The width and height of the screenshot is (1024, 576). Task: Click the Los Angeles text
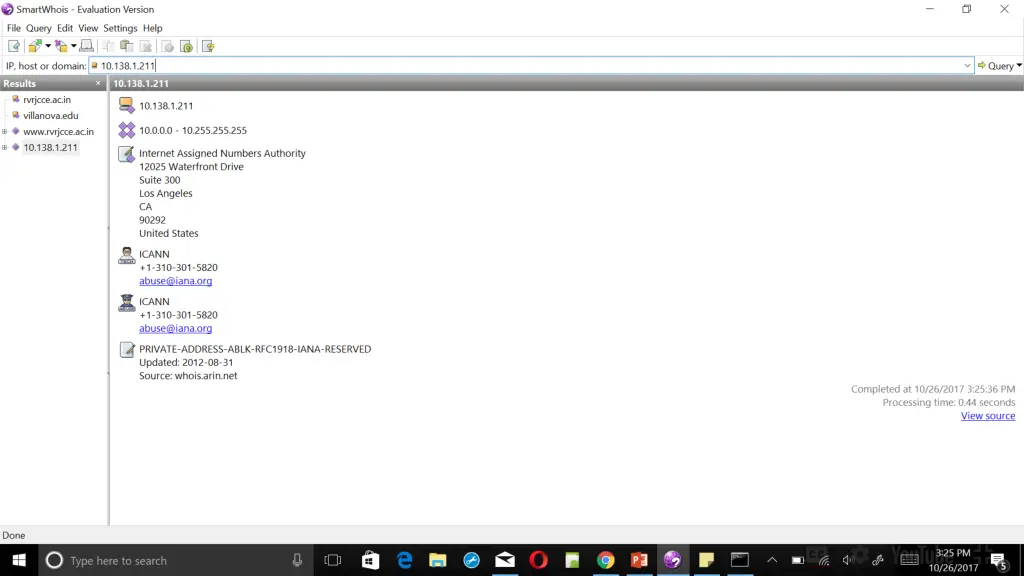[x=166, y=193]
